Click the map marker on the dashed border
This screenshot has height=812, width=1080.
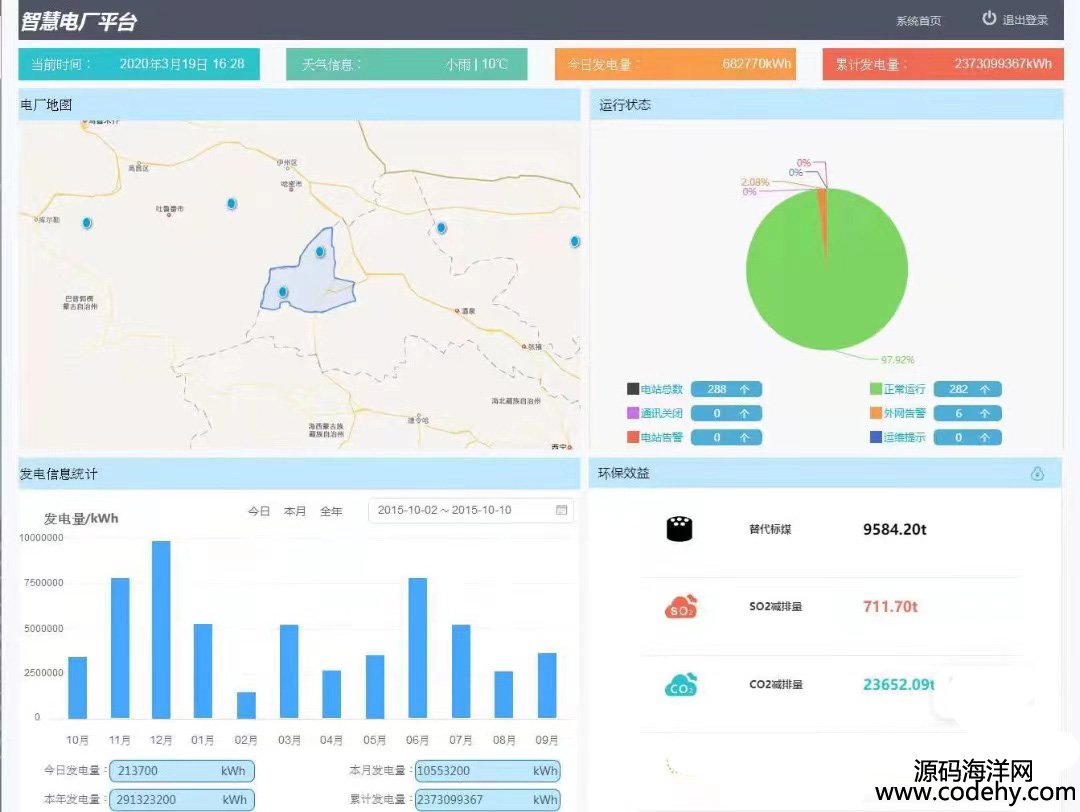point(442,228)
